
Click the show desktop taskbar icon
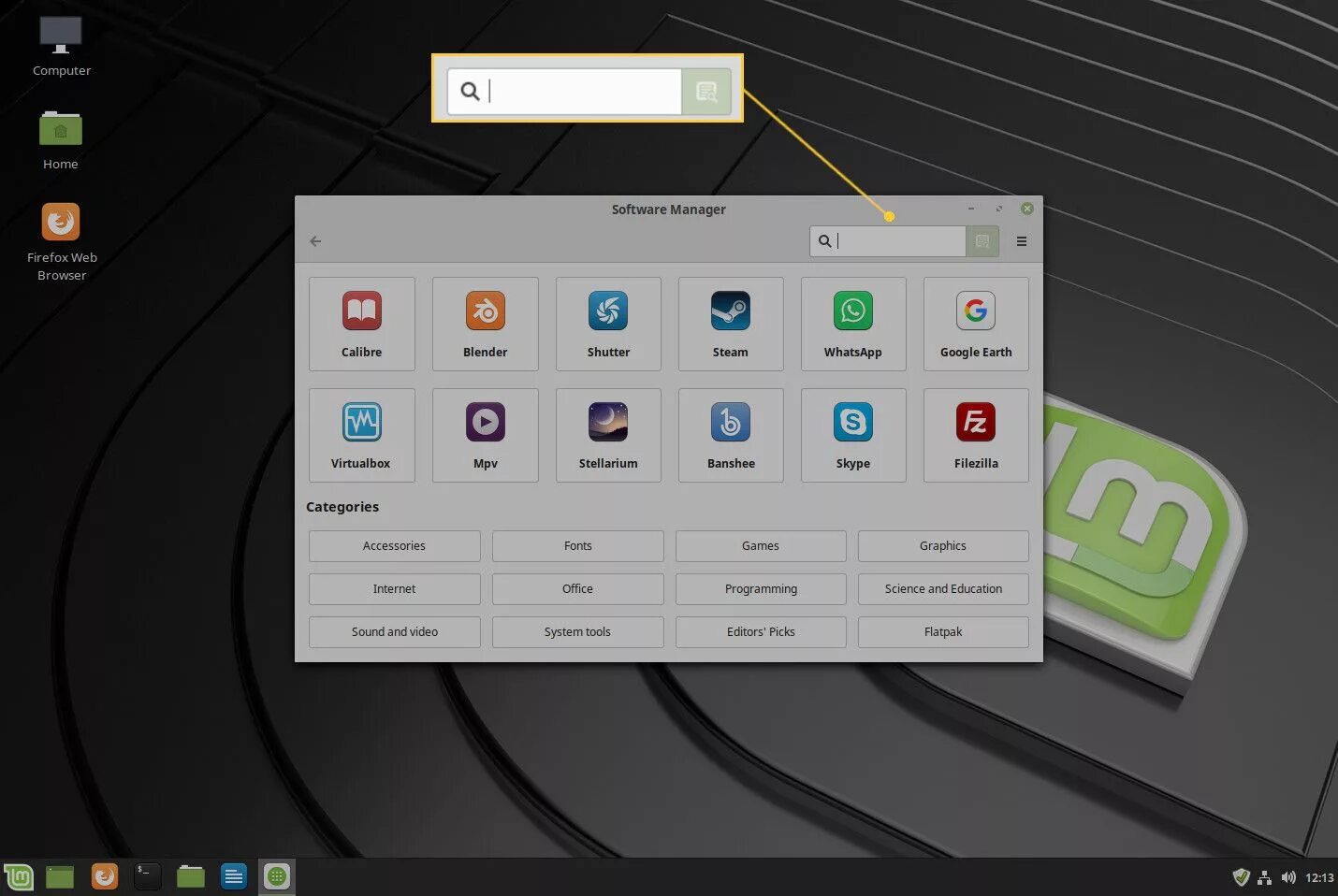[60, 876]
